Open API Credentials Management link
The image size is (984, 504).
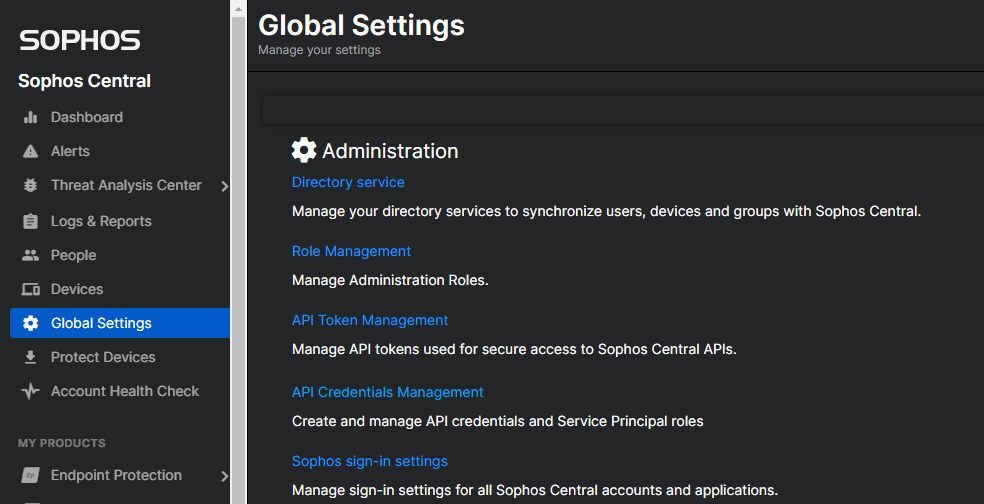tap(387, 392)
